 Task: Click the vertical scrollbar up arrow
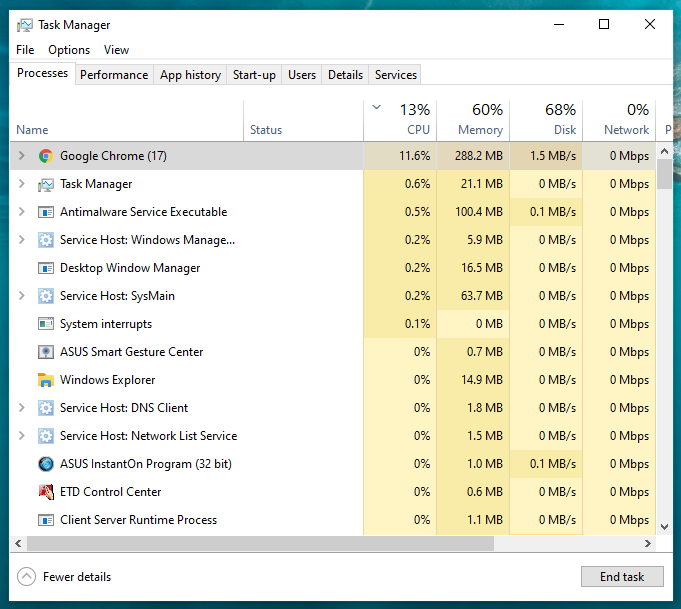click(664, 151)
